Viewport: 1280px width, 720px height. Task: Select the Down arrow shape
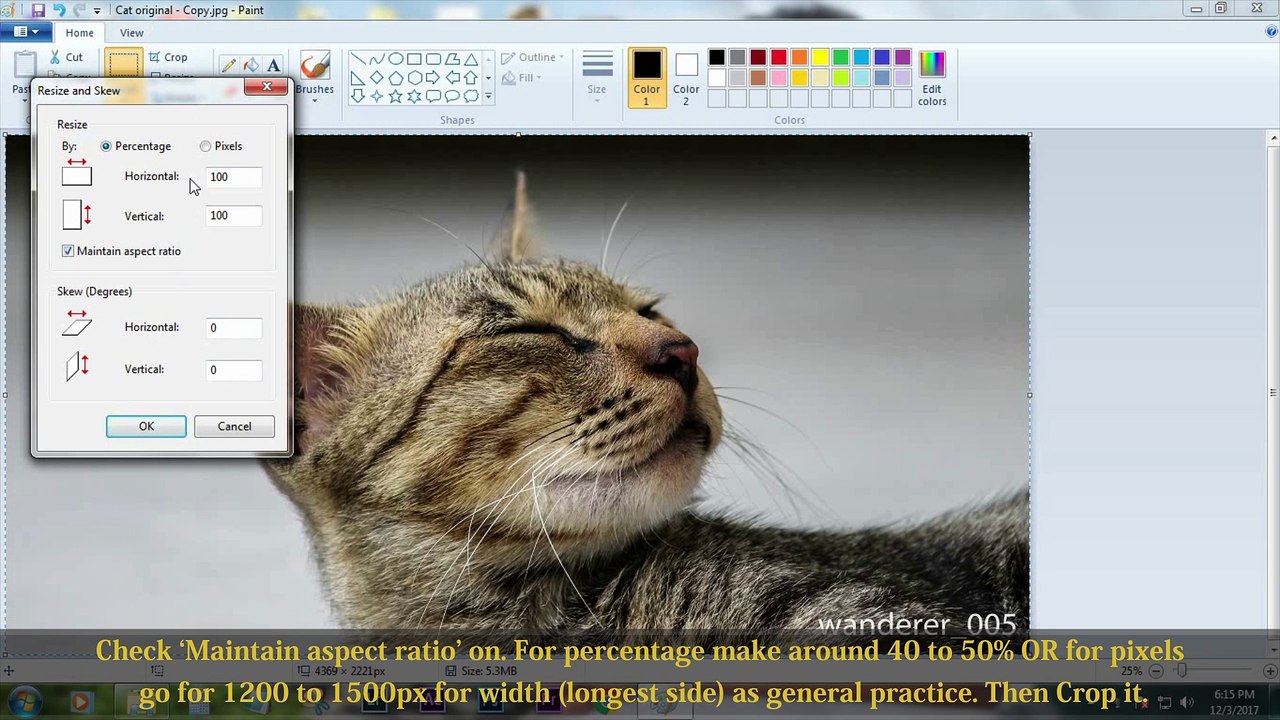(x=358, y=97)
